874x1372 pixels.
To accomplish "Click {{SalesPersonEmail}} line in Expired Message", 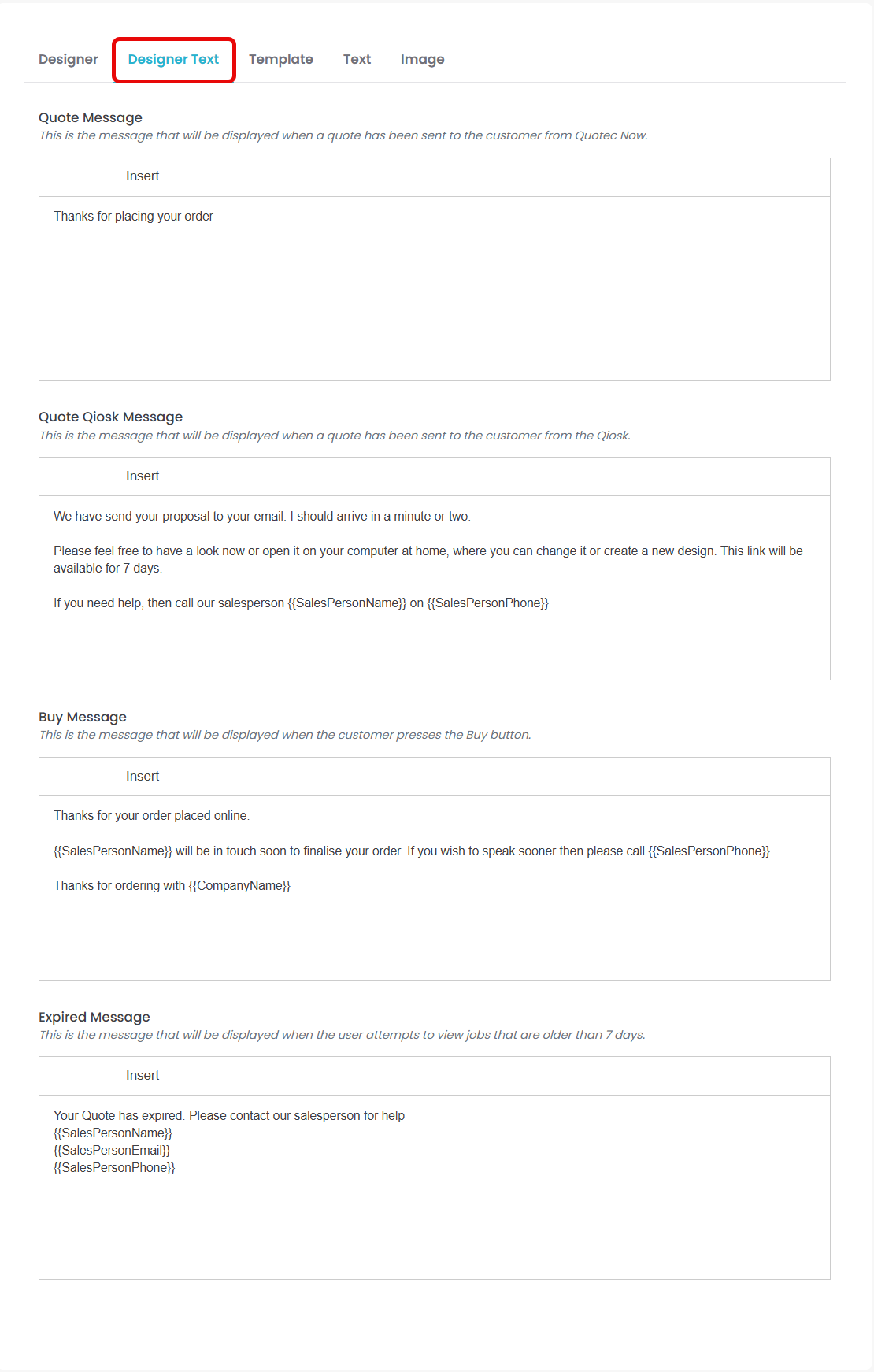I will point(112,1151).
